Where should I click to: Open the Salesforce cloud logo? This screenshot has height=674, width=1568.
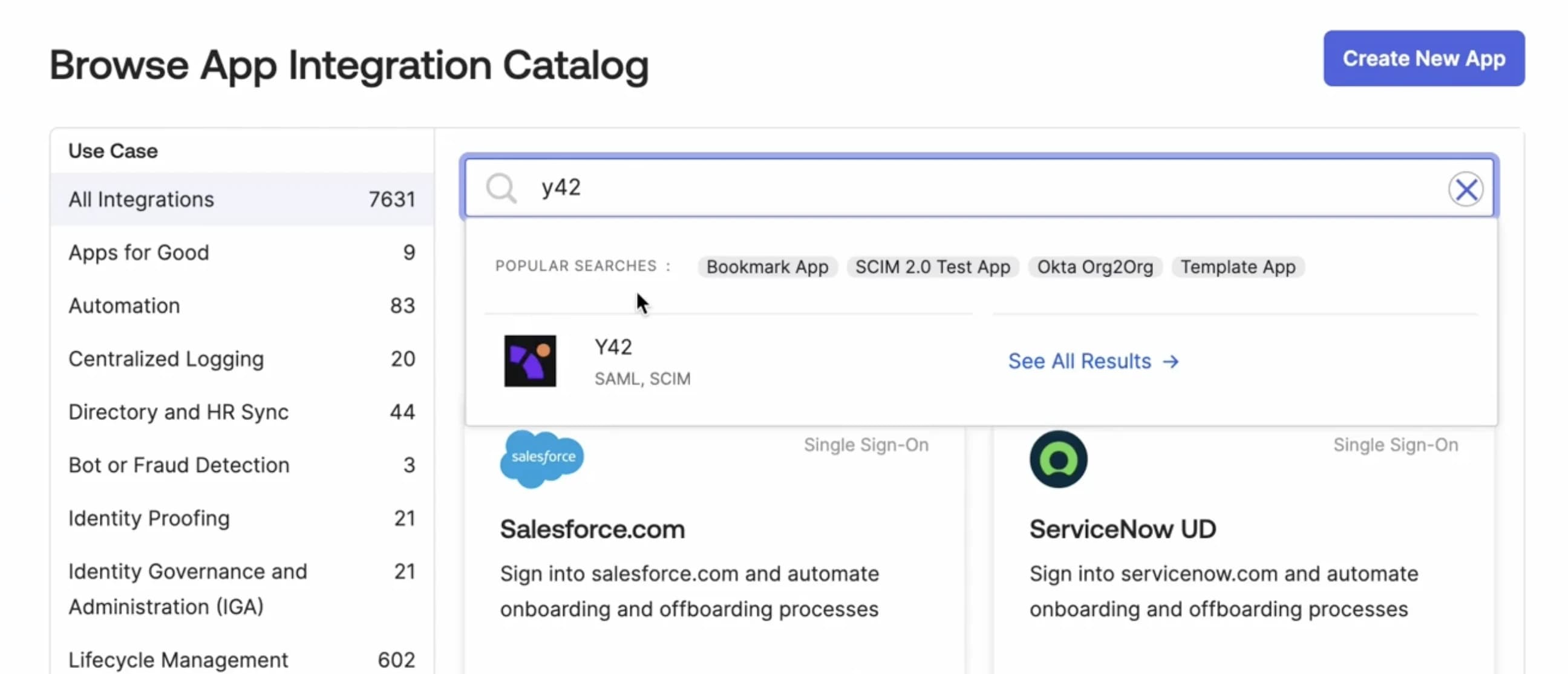pyautogui.click(x=541, y=459)
